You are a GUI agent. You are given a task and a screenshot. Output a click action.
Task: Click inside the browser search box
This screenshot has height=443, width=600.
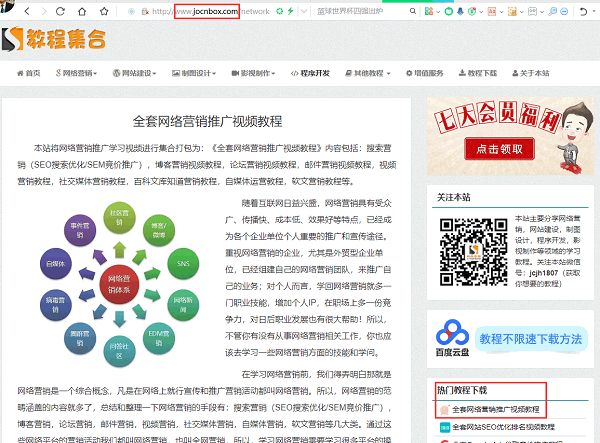[x=360, y=11]
